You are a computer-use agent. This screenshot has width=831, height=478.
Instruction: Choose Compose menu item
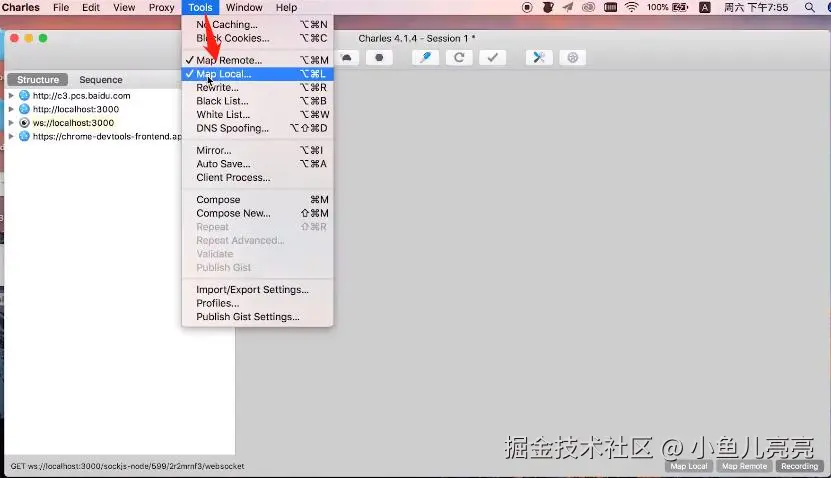pos(258,200)
